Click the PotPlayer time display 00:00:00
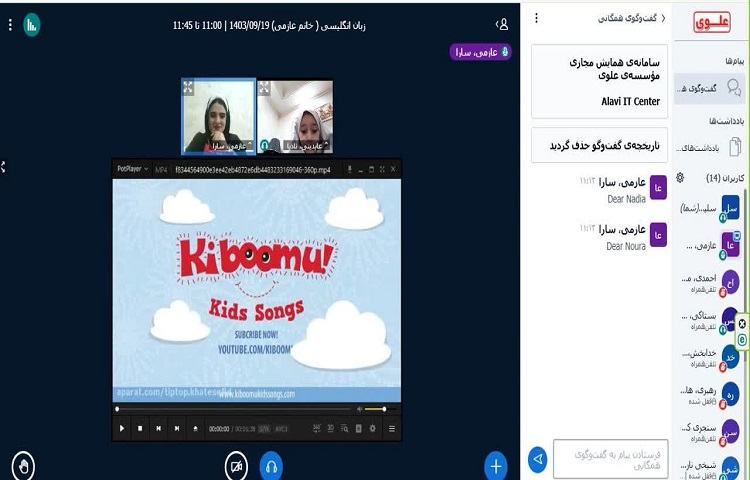This screenshot has width=750, height=480. (x=219, y=429)
